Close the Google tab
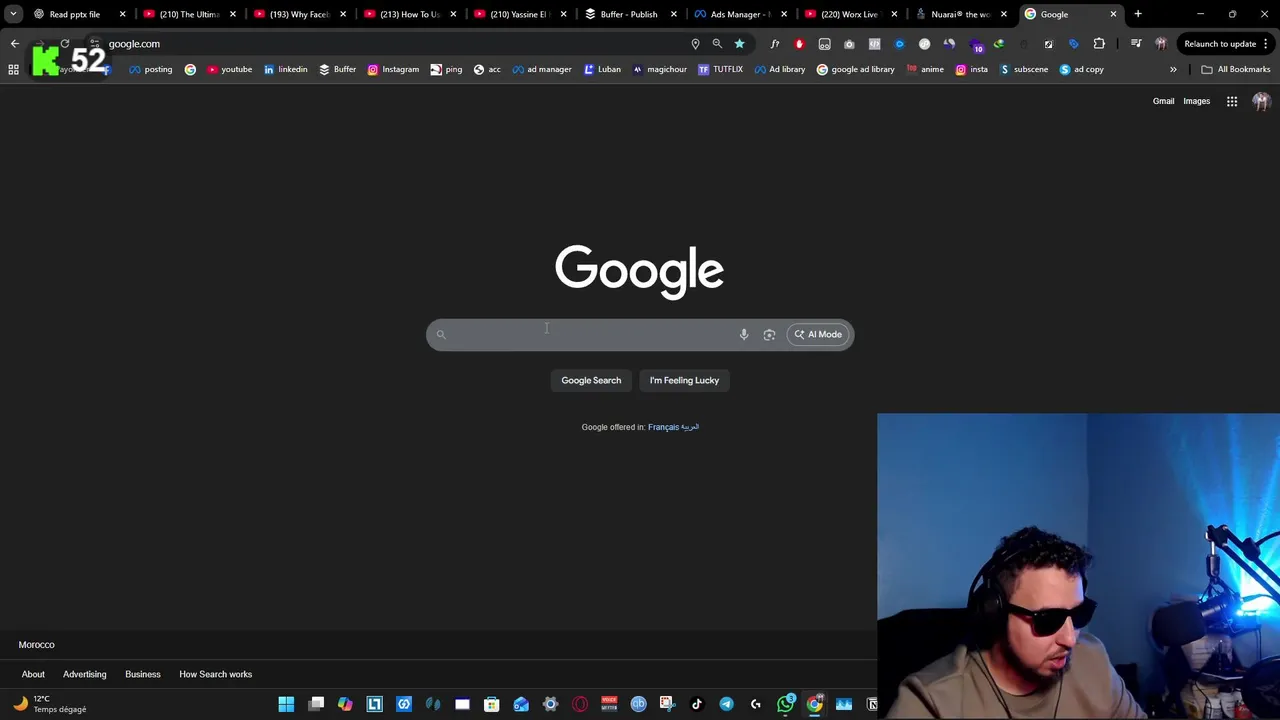1280x720 pixels. point(1113,14)
